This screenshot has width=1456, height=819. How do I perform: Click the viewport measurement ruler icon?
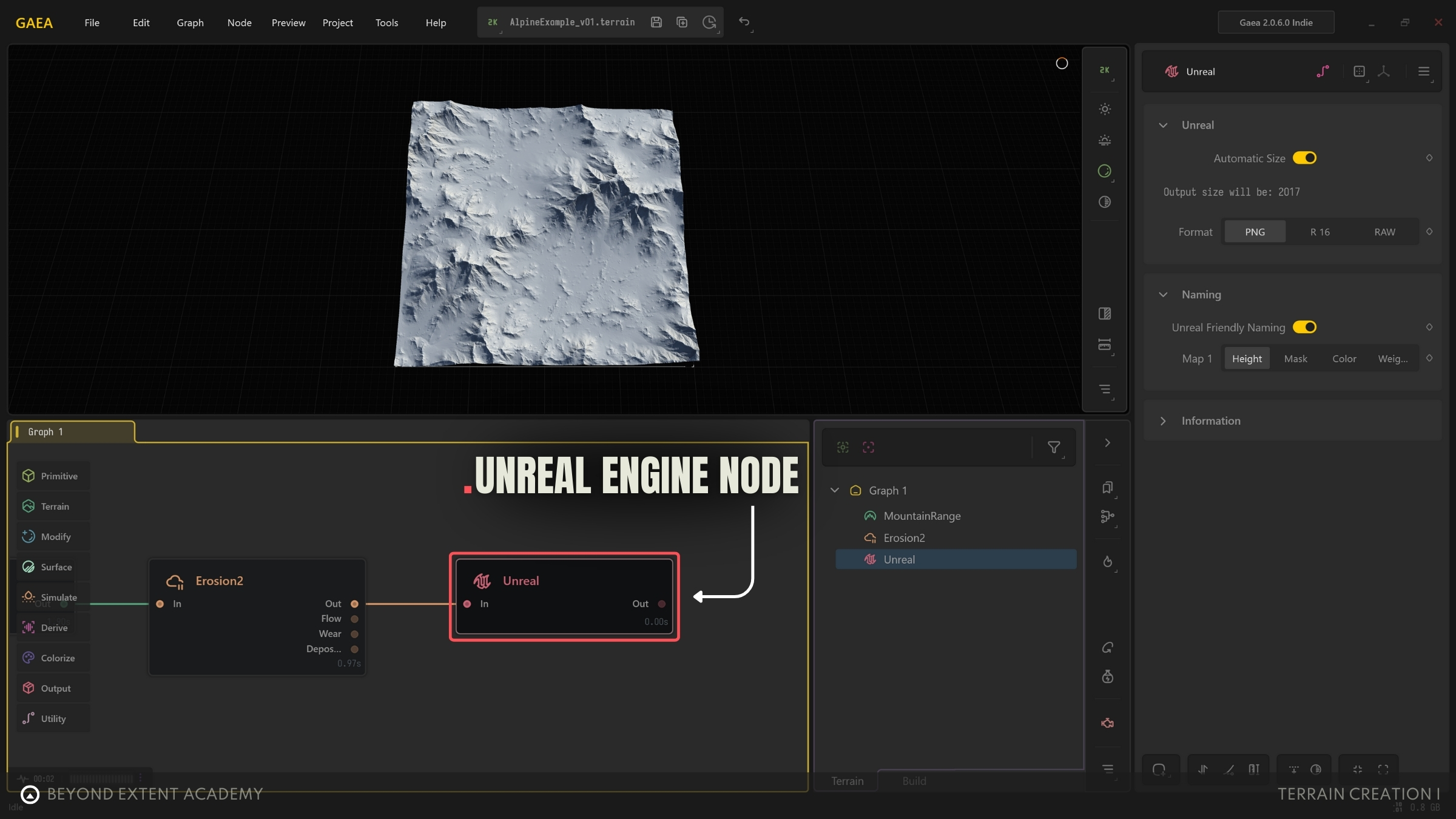[x=1105, y=345]
